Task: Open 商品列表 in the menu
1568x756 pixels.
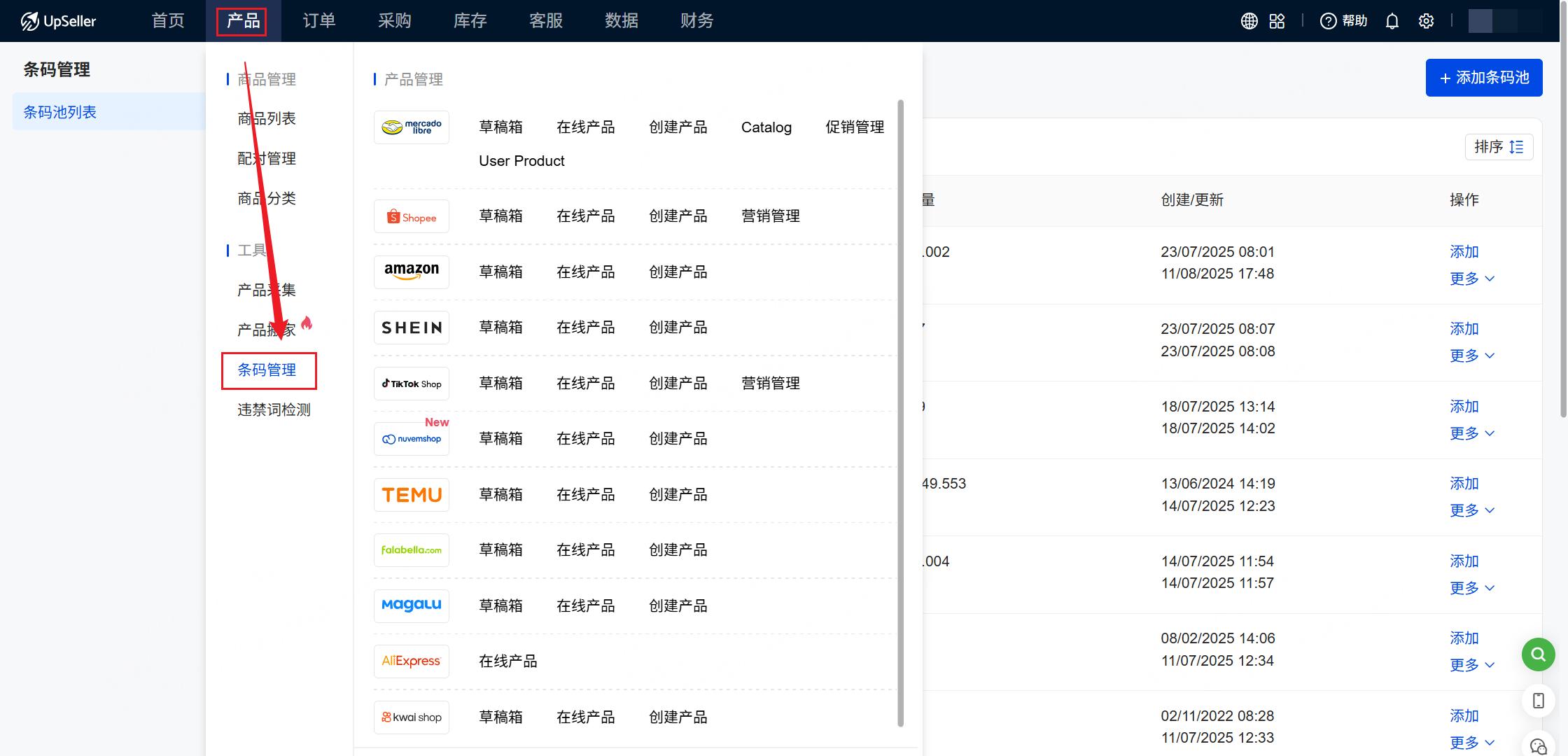Action: pyautogui.click(x=267, y=119)
